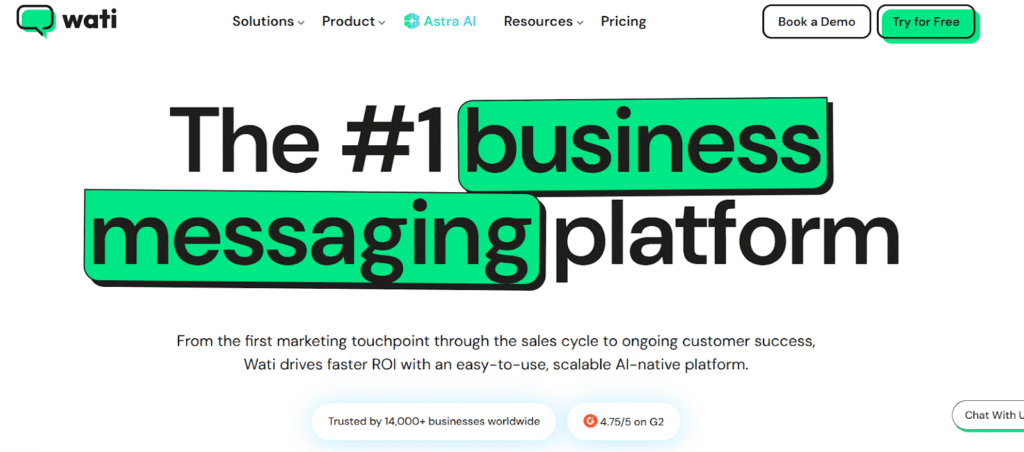The width and height of the screenshot is (1024, 452).
Task: Click the Trusted by 14,000+ businesses badge
Action: tap(433, 421)
